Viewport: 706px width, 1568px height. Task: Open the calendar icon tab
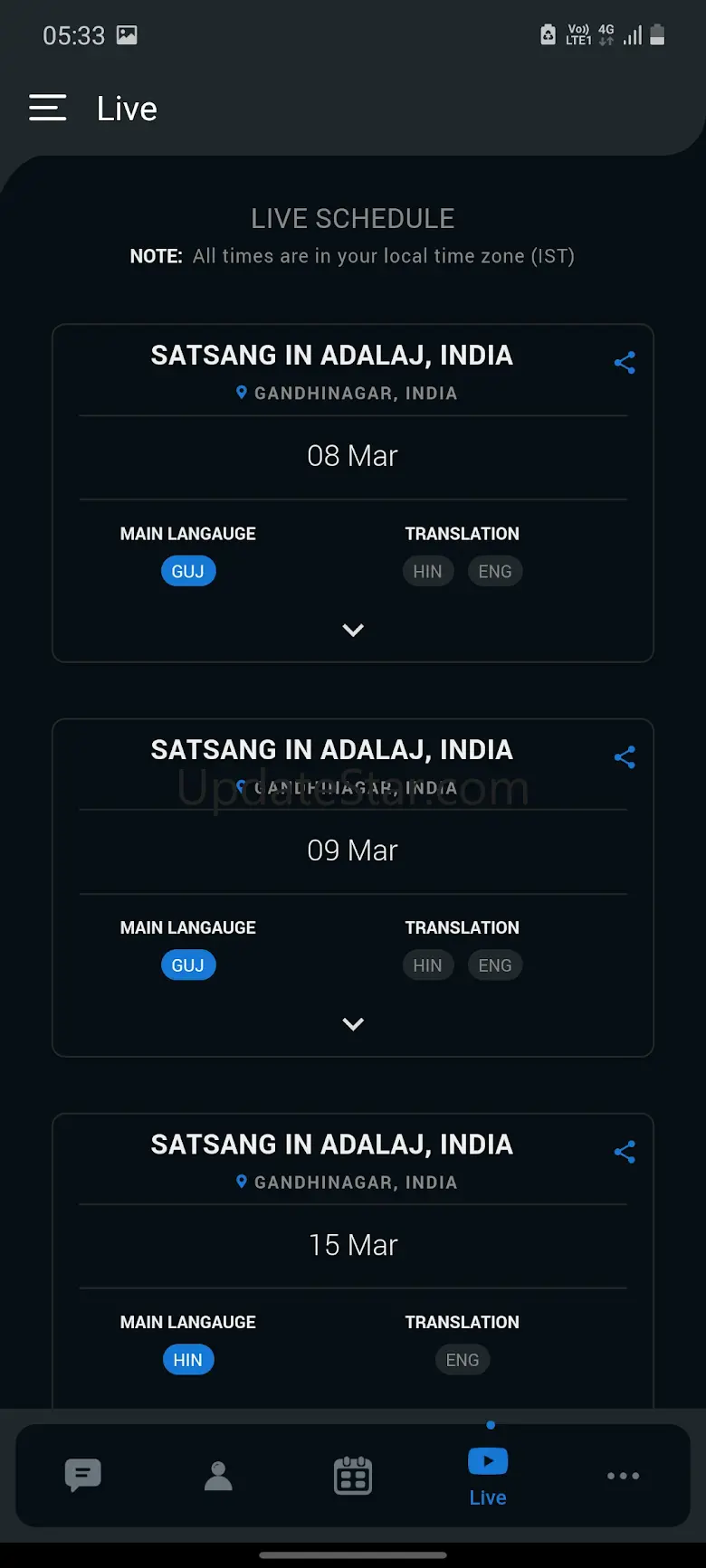coord(353,1476)
